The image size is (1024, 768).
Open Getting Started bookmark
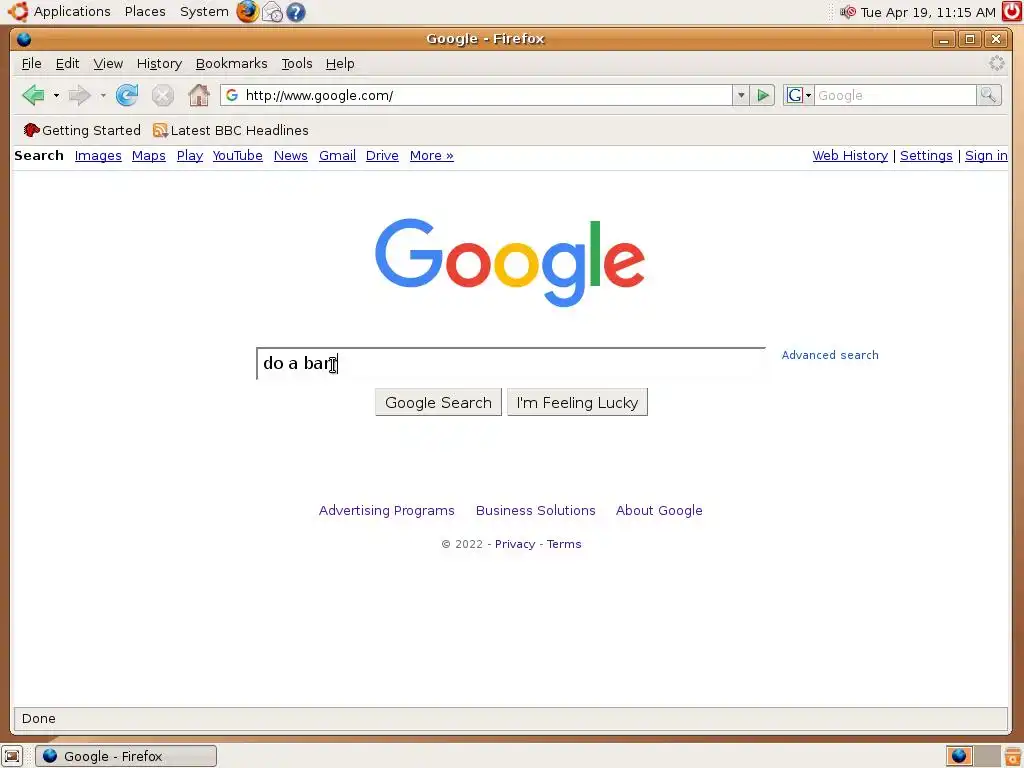pyautogui.click(x=82, y=131)
